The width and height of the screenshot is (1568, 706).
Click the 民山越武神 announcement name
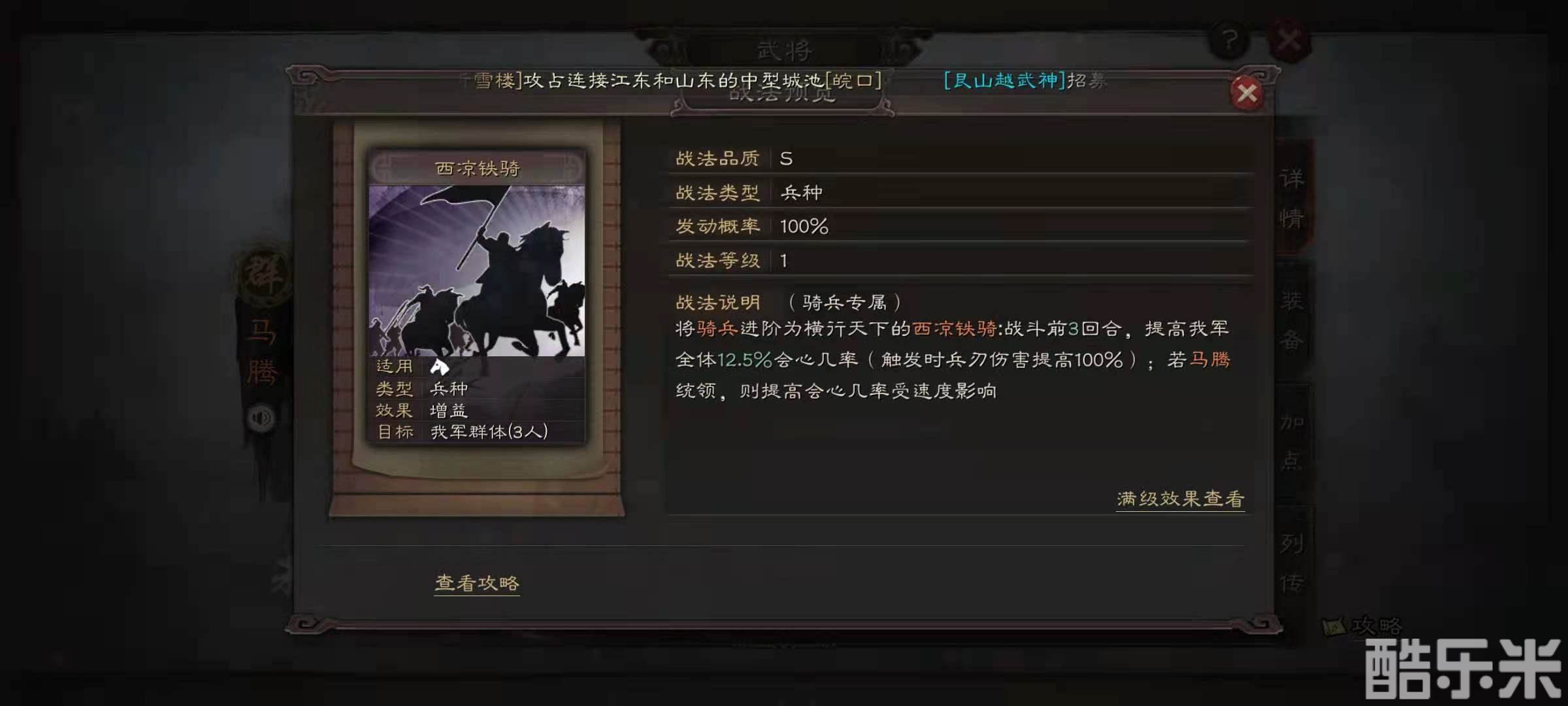[x=1004, y=80]
